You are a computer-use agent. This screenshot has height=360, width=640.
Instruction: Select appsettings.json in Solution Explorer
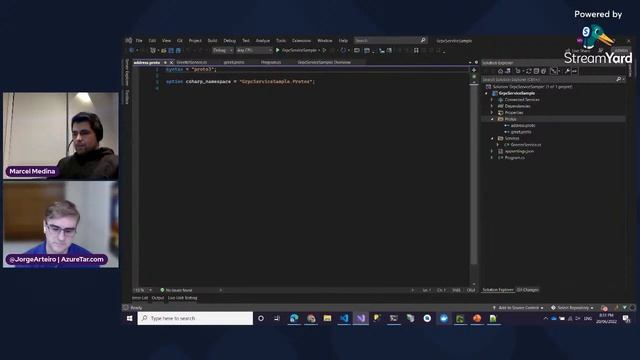(519, 151)
